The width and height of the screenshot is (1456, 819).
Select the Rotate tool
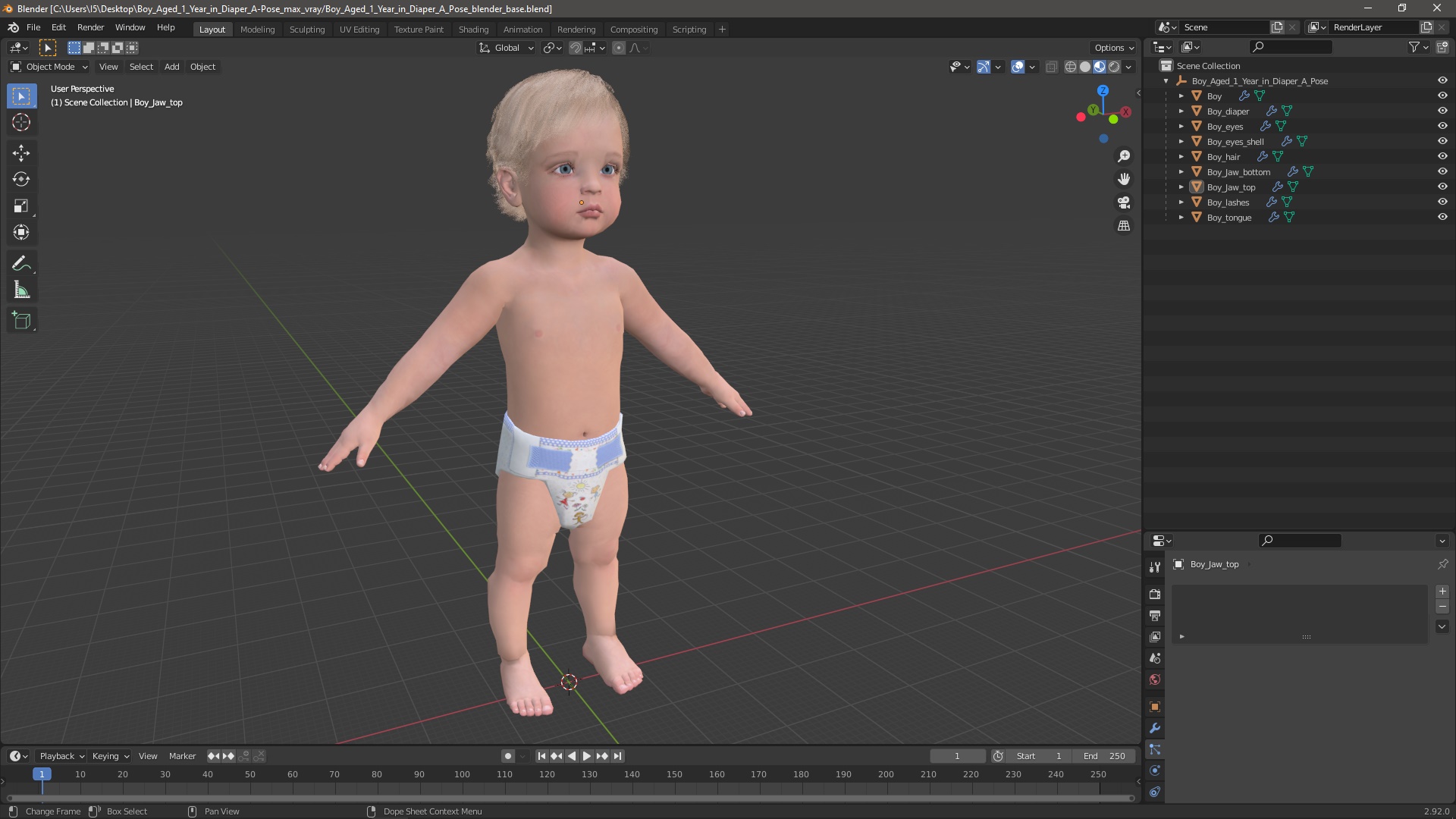pyautogui.click(x=21, y=180)
